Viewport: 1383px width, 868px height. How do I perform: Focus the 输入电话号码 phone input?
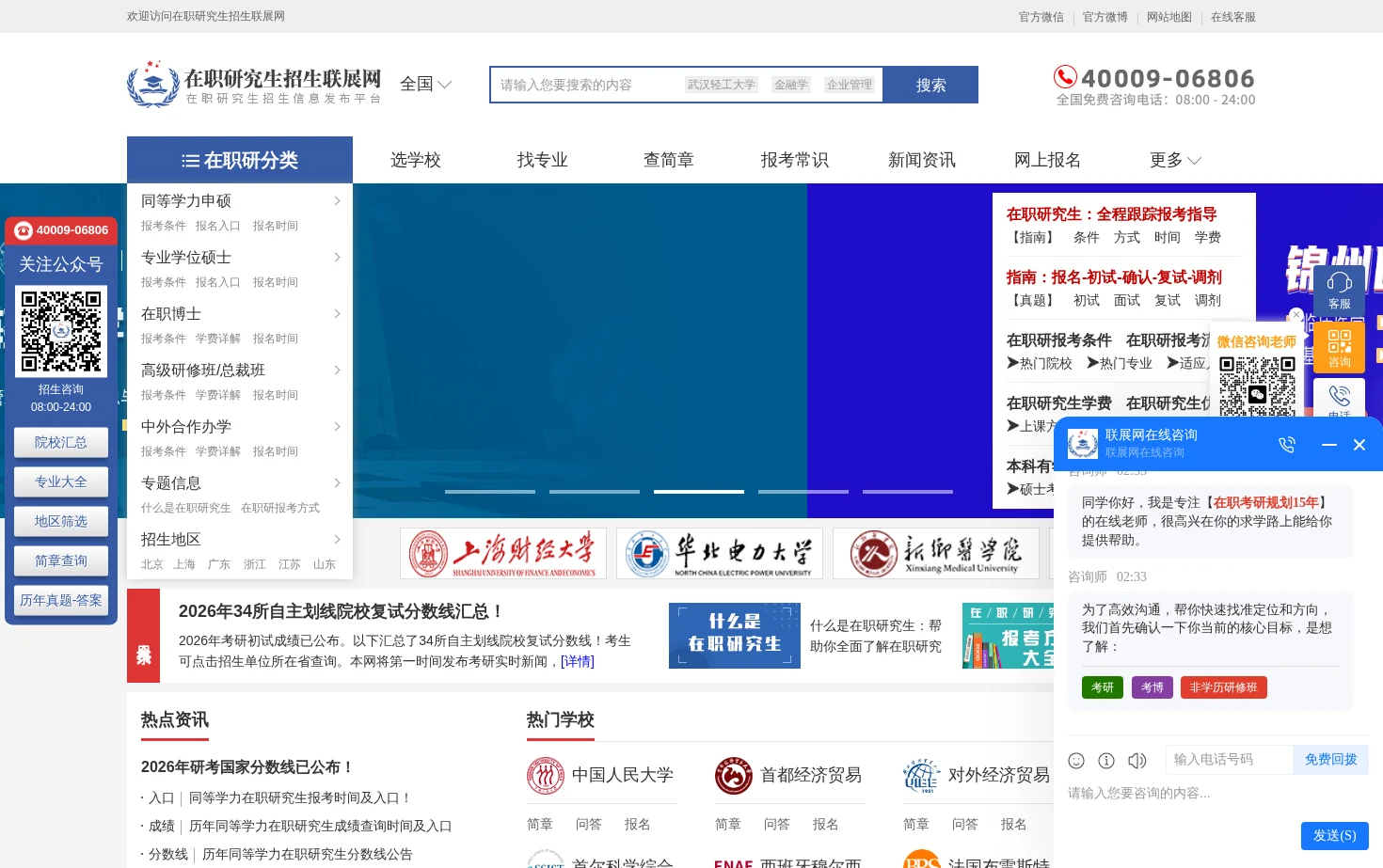(x=1230, y=760)
